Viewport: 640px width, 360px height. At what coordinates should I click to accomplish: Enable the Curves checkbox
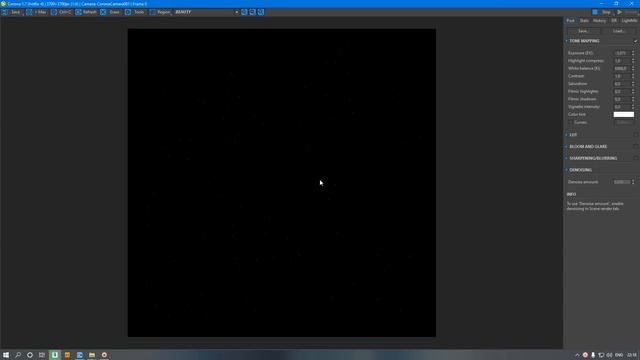[x=570, y=122]
